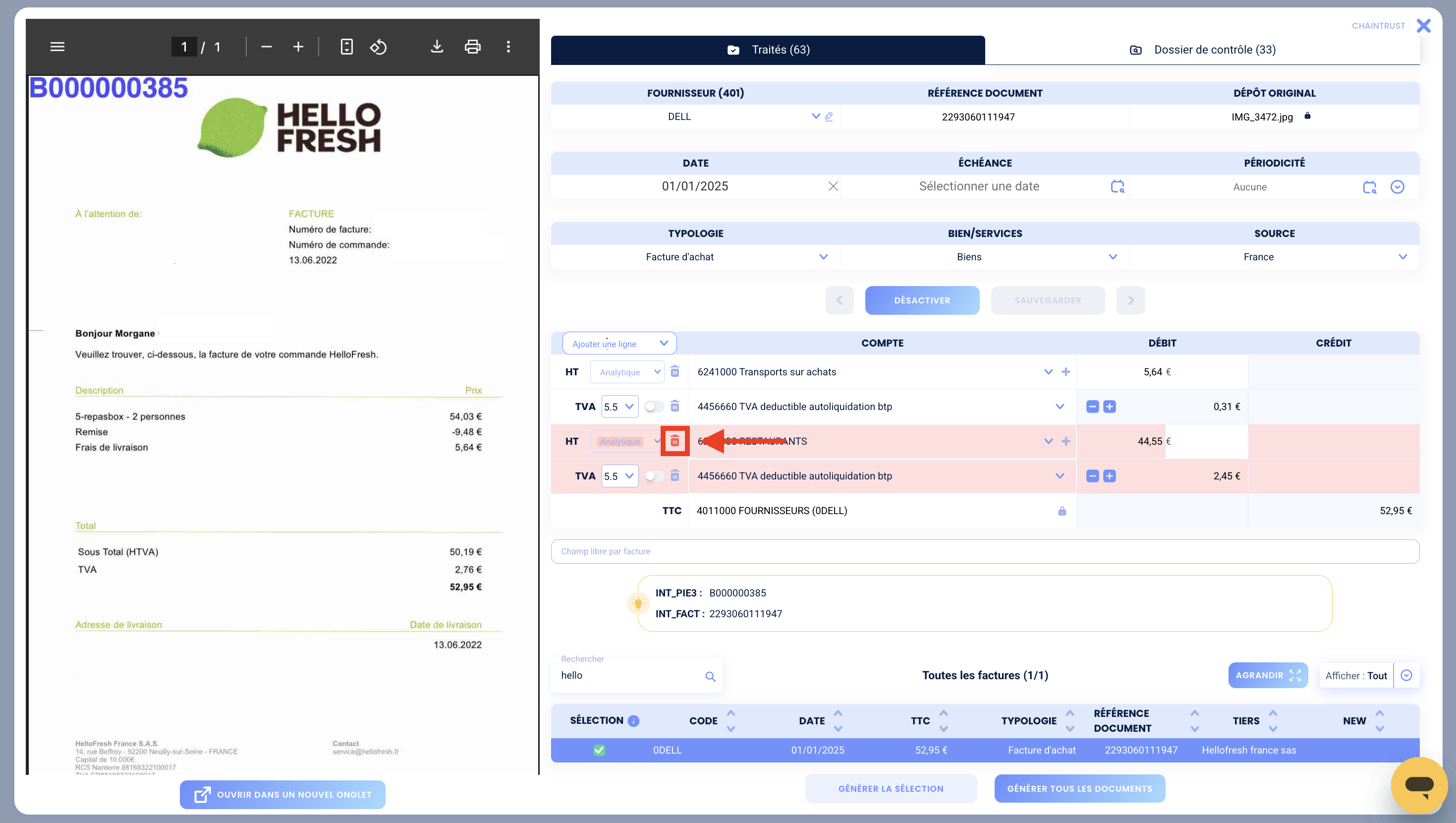Click plus button on 0,31 € TVA row
Viewport: 1456px width, 823px height.
coord(1109,407)
